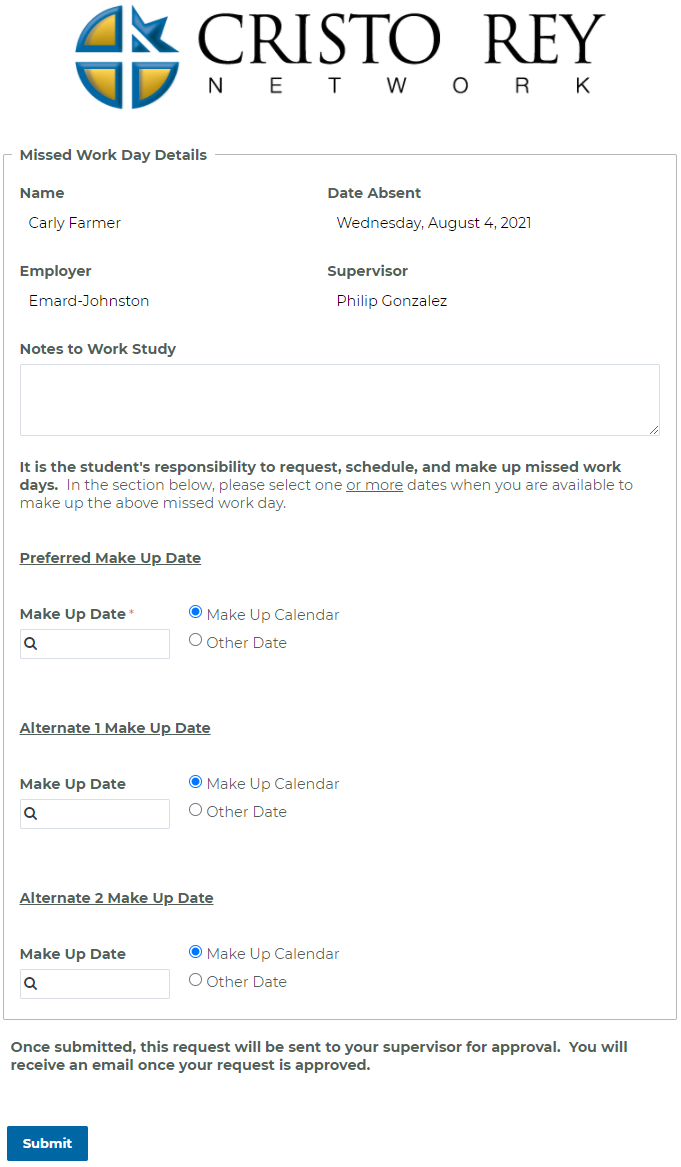Click the Cristo Rey Network cross logo

point(127,57)
